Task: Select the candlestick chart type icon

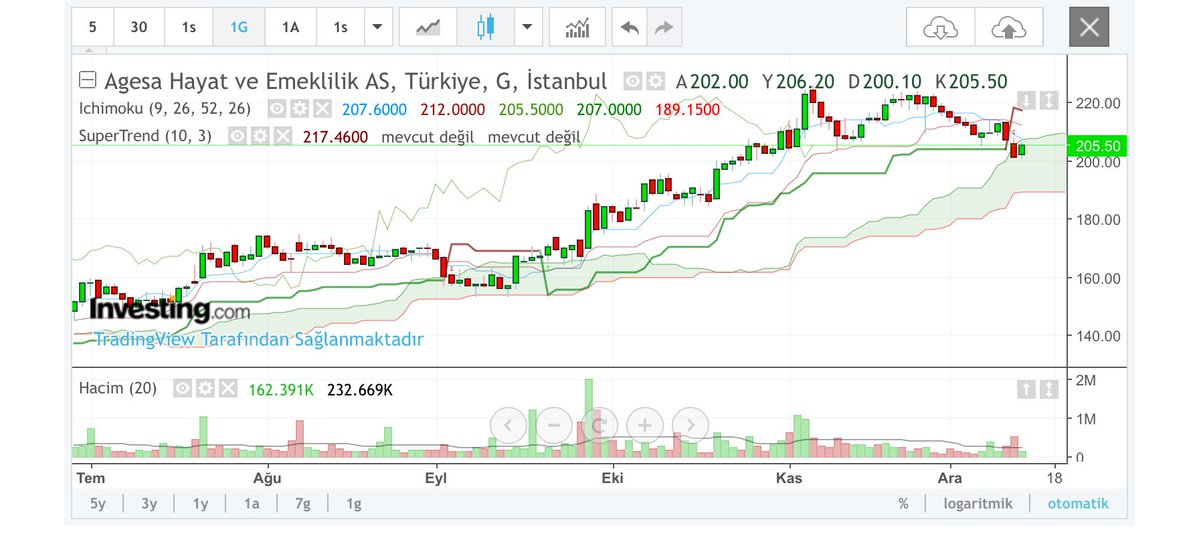Action: (486, 28)
